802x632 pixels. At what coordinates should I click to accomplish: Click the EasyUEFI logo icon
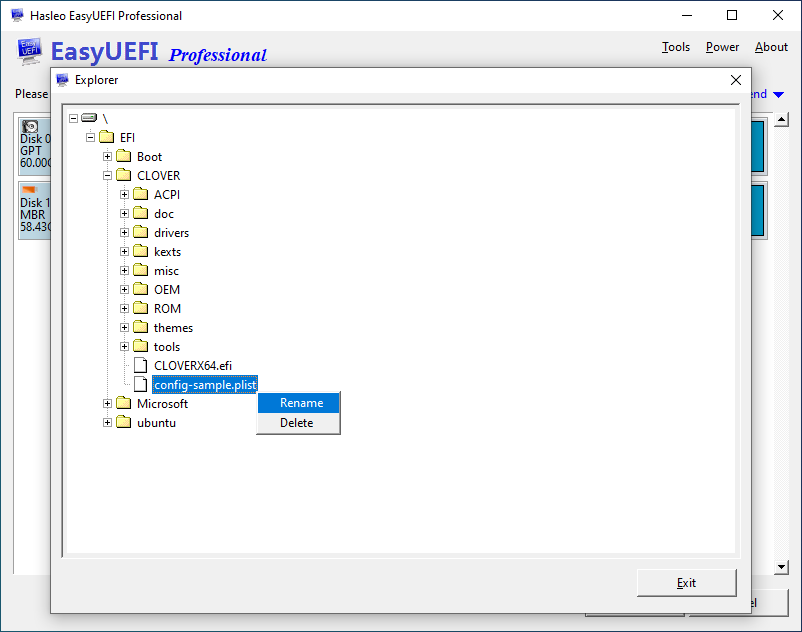click(30, 51)
